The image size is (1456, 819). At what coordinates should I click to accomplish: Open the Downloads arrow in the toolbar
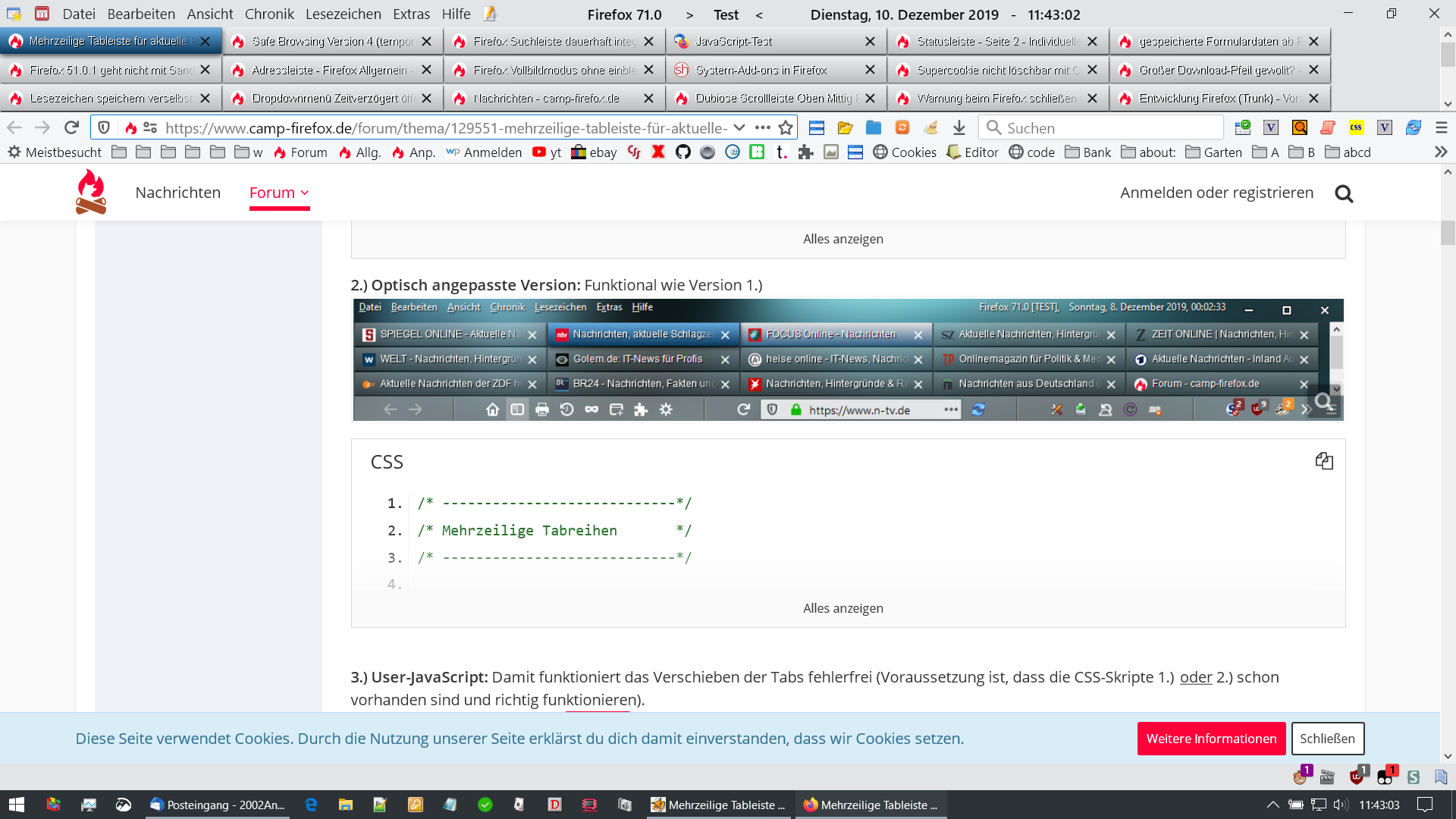959,127
